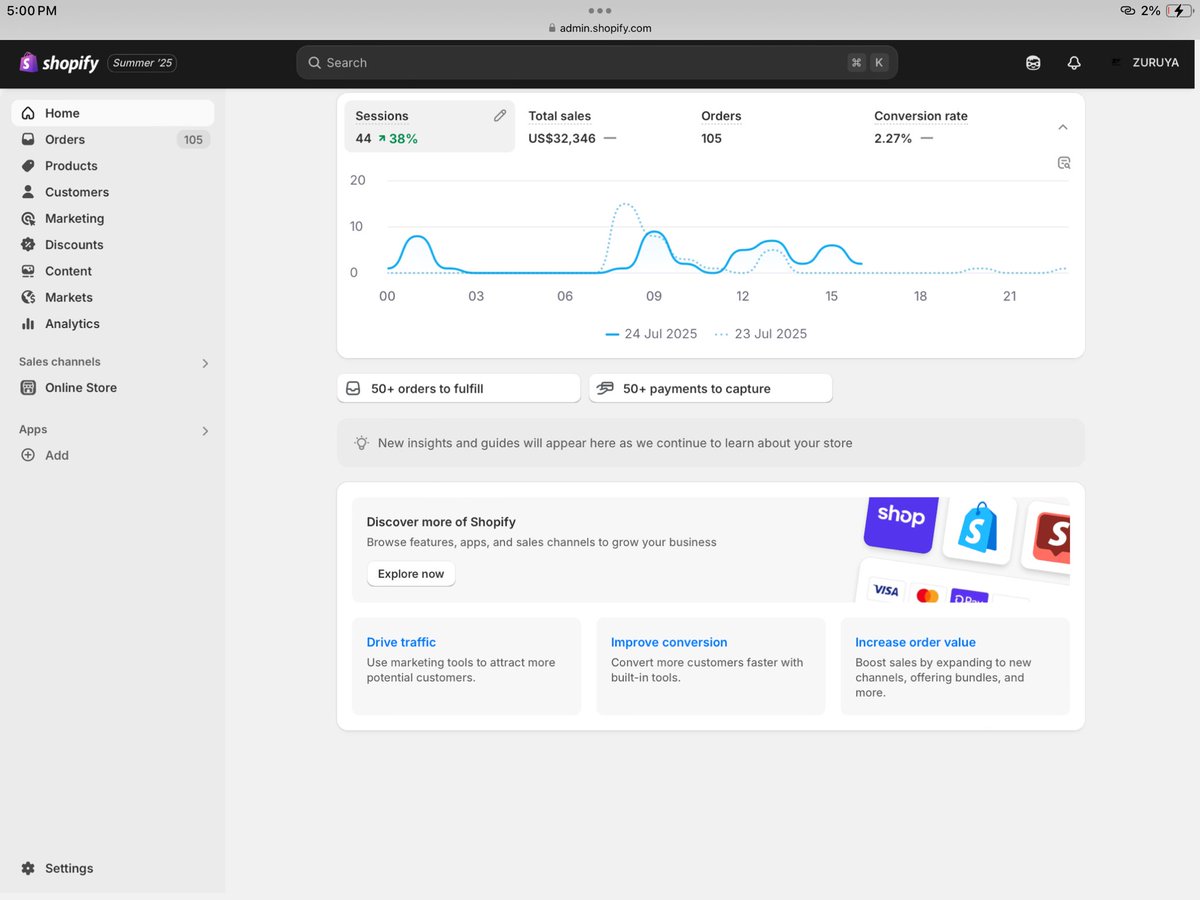Open Content in sidebar
1200x900 pixels.
[x=112, y=271]
